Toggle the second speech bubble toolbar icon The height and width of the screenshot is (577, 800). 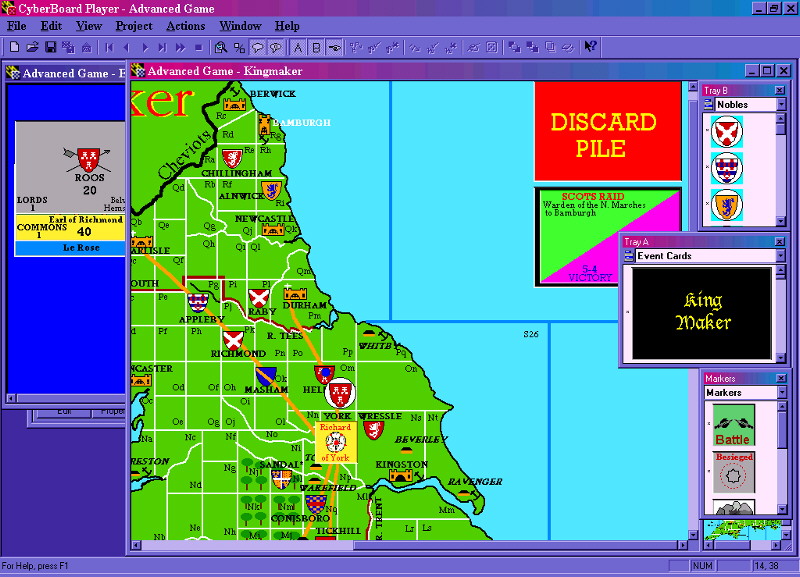click(276, 47)
